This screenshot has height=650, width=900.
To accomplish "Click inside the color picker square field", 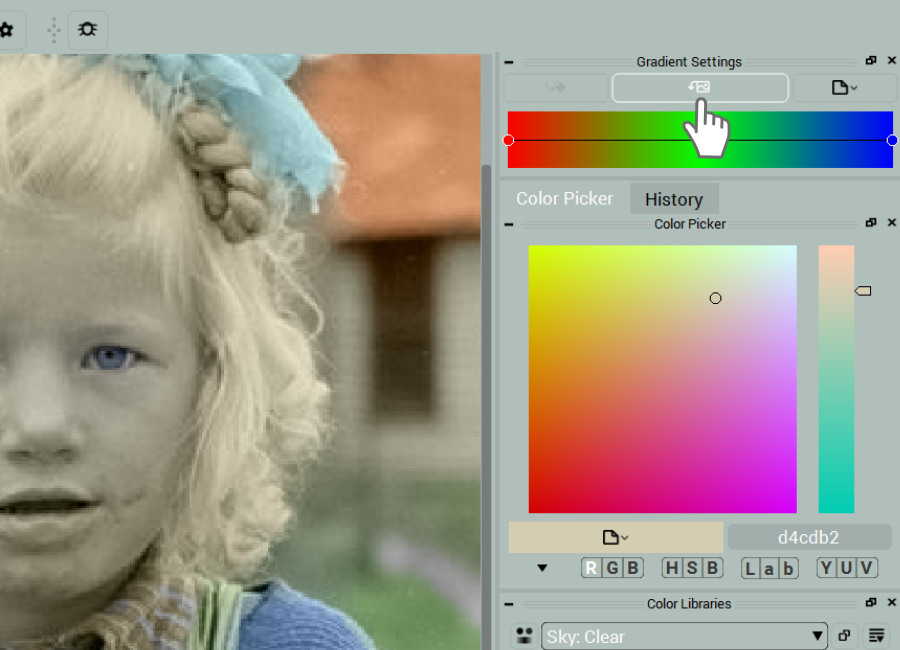I will pyautogui.click(x=662, y=379).
